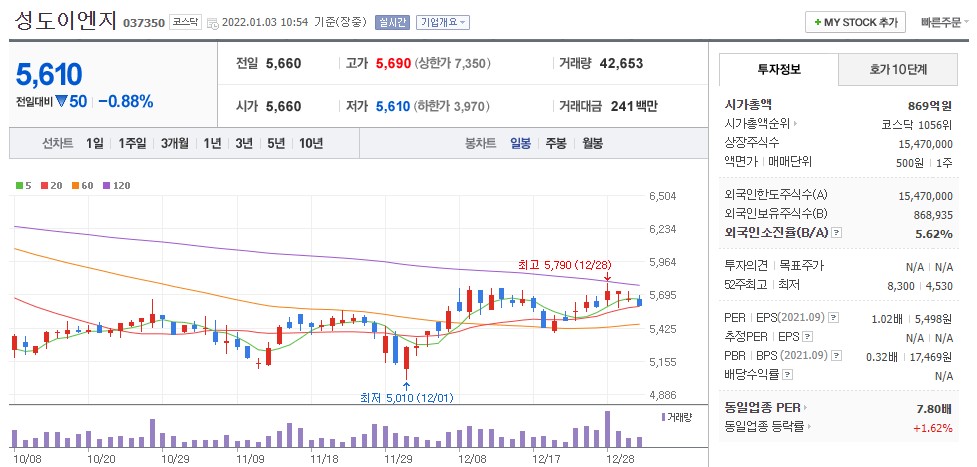Select the 일봉 candlestick chart
Viewport: 977px width, 467px height.
click(x=520, y=143)
